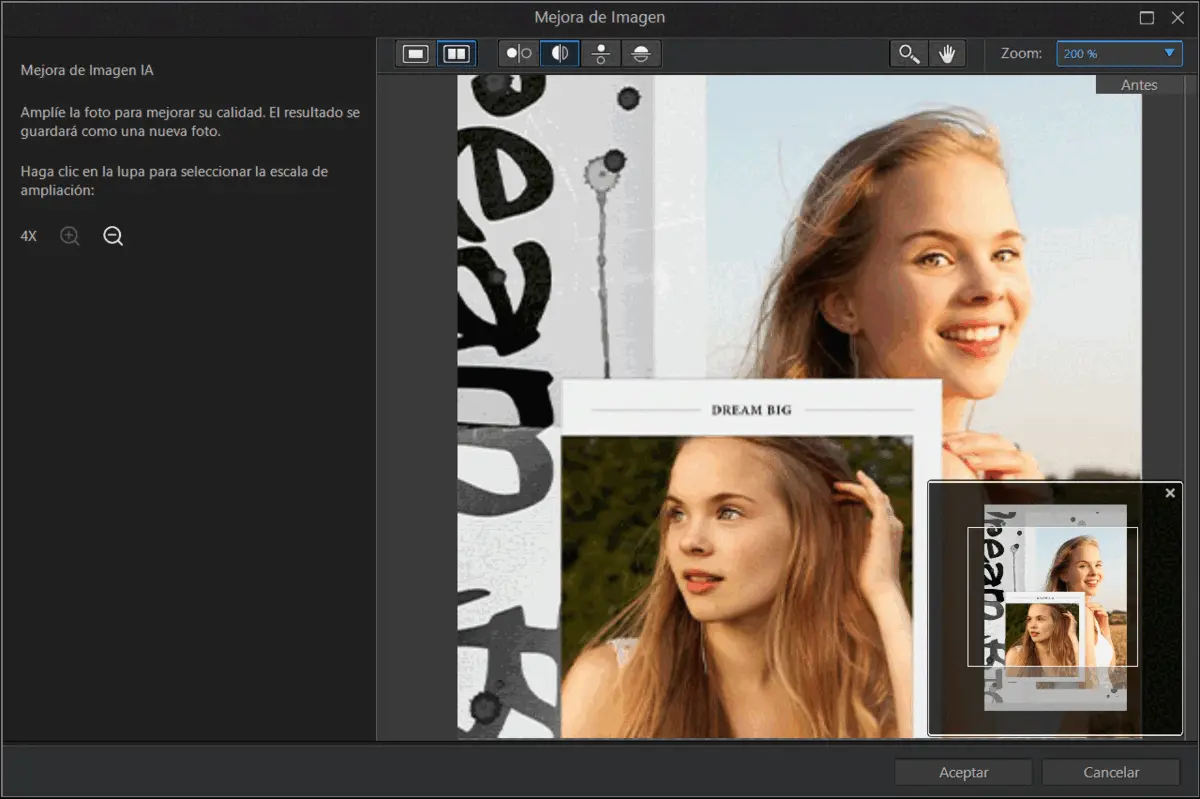1200x799 pixels.
Task: Choose the top-bottom comparison layout
Action: click(601, 53)
